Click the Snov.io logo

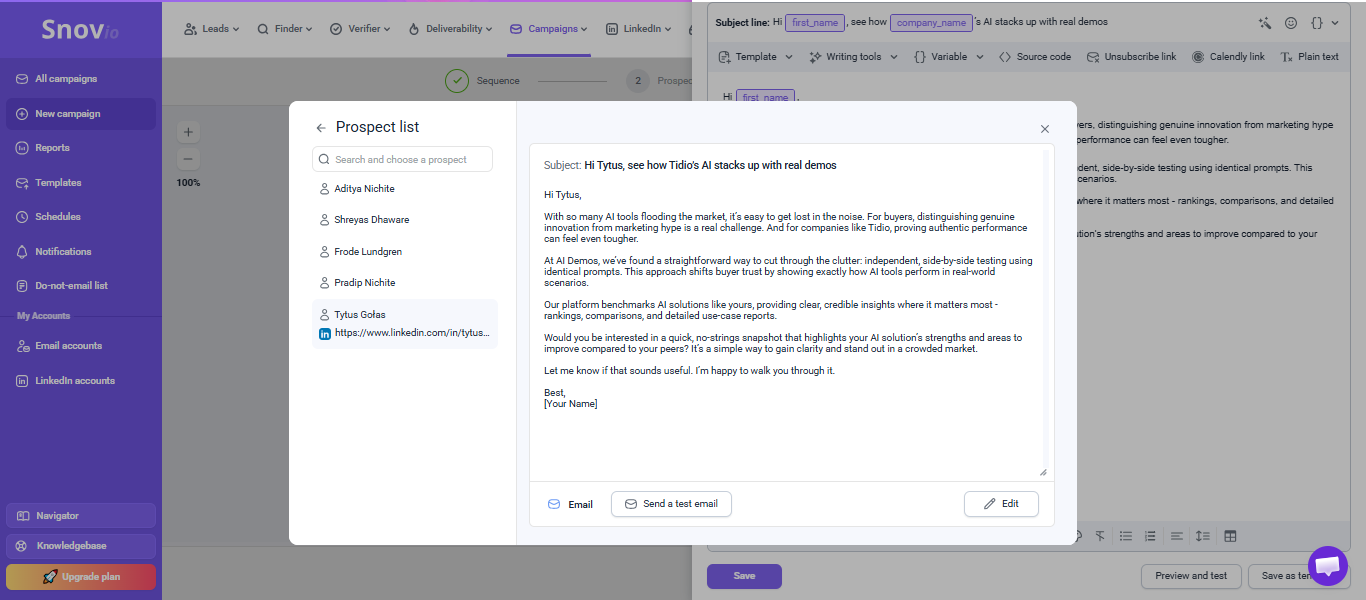tap(80, 30)
